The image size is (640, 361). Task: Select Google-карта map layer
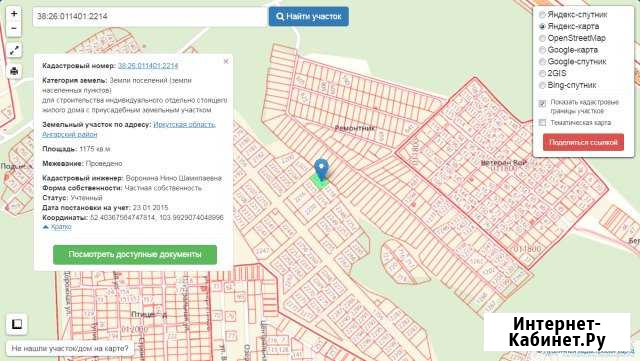coord(542,50)
